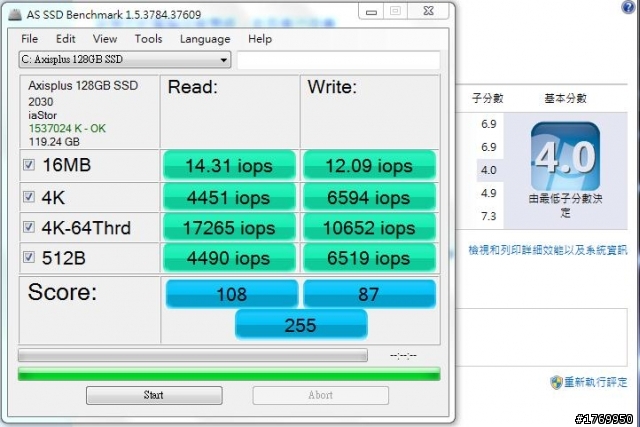Open the View menu
Image resolution: width=640 pixels, height=427 pixels.
(104, 39)
